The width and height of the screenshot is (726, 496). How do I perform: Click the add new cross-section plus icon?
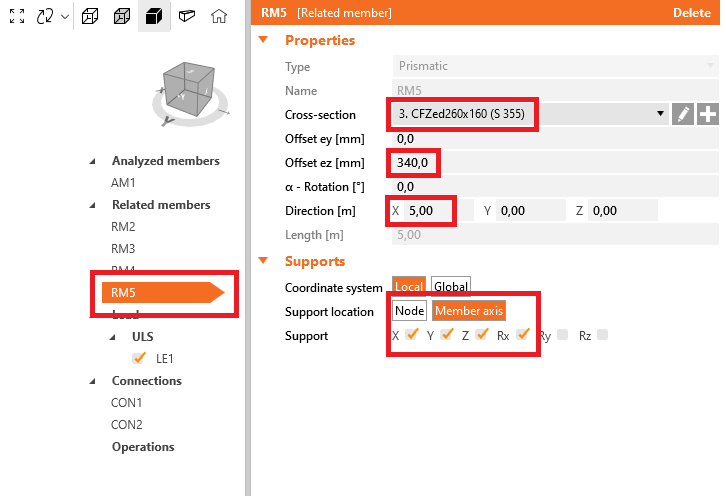point(707,114)
